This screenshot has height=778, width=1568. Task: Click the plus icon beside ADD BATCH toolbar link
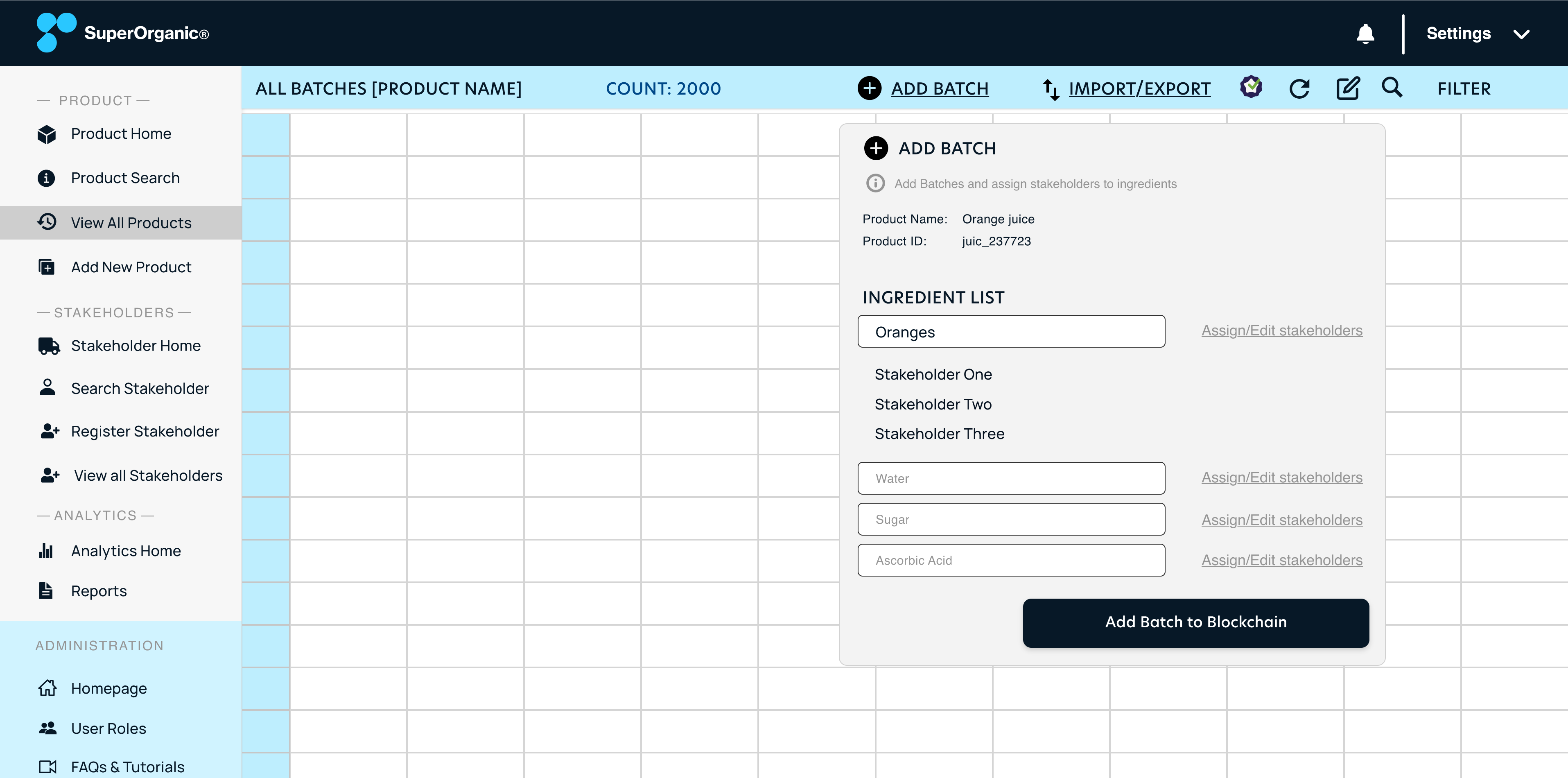tap(869, 88)
